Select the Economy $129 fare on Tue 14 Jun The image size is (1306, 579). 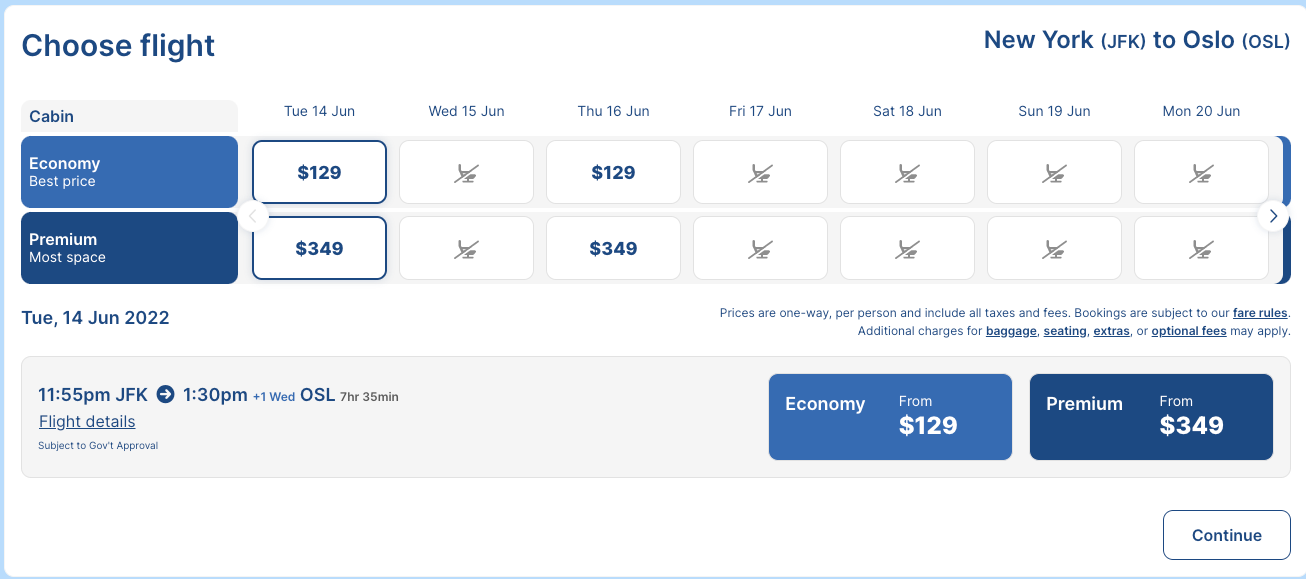(x=319, y=172)
